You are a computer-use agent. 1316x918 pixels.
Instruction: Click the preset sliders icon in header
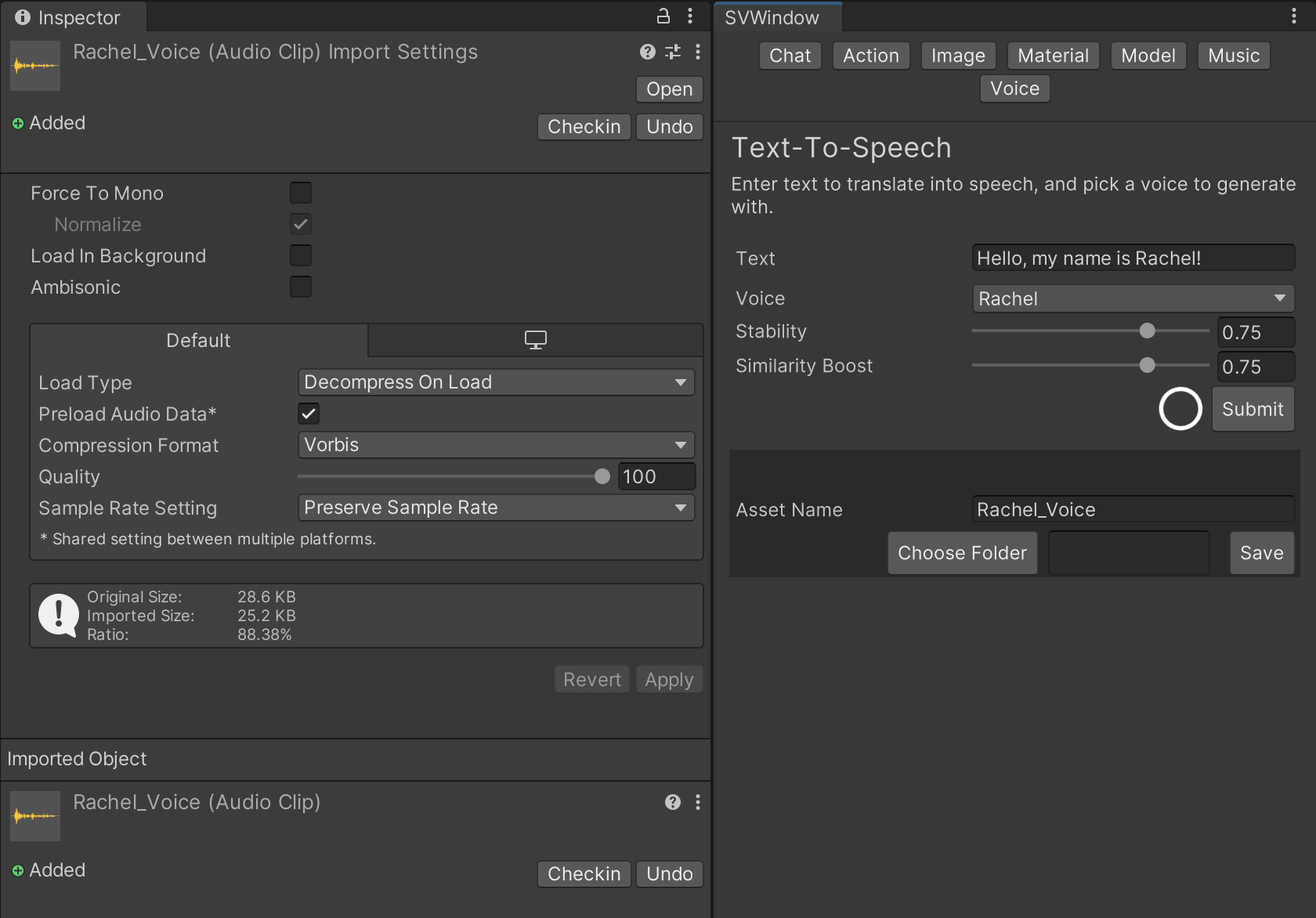tap(673, 52)
